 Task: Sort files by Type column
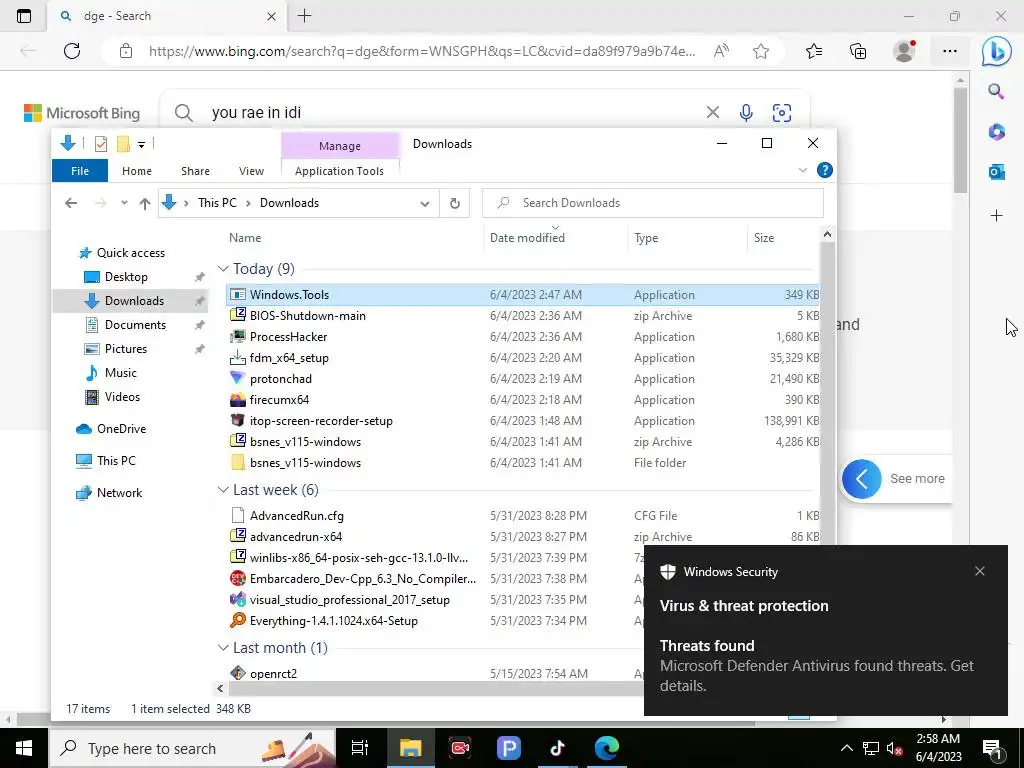[x=646, y=238]
